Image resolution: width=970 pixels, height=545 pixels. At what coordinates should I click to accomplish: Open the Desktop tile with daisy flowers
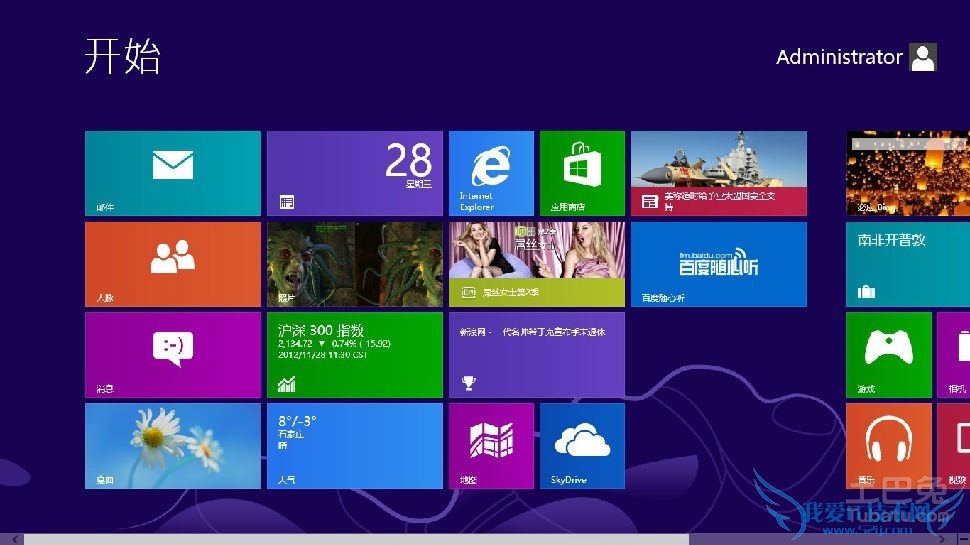[x=173, y=446]
